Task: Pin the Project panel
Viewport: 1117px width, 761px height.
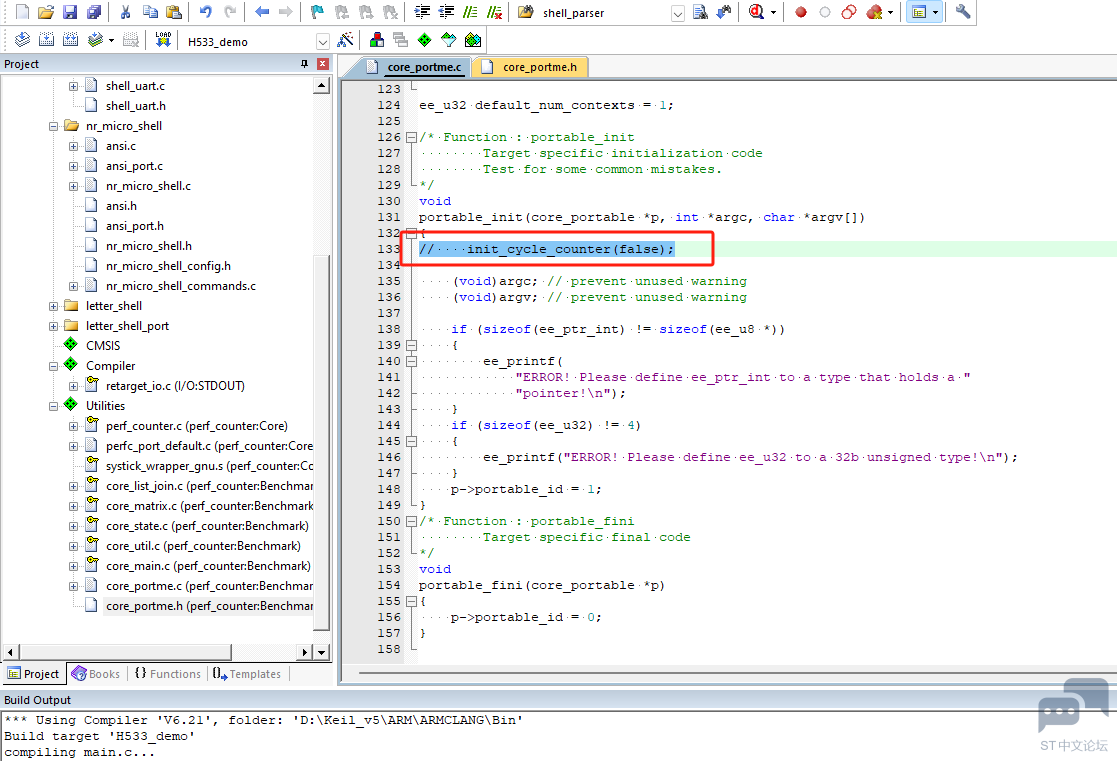Action: point(304,63)
